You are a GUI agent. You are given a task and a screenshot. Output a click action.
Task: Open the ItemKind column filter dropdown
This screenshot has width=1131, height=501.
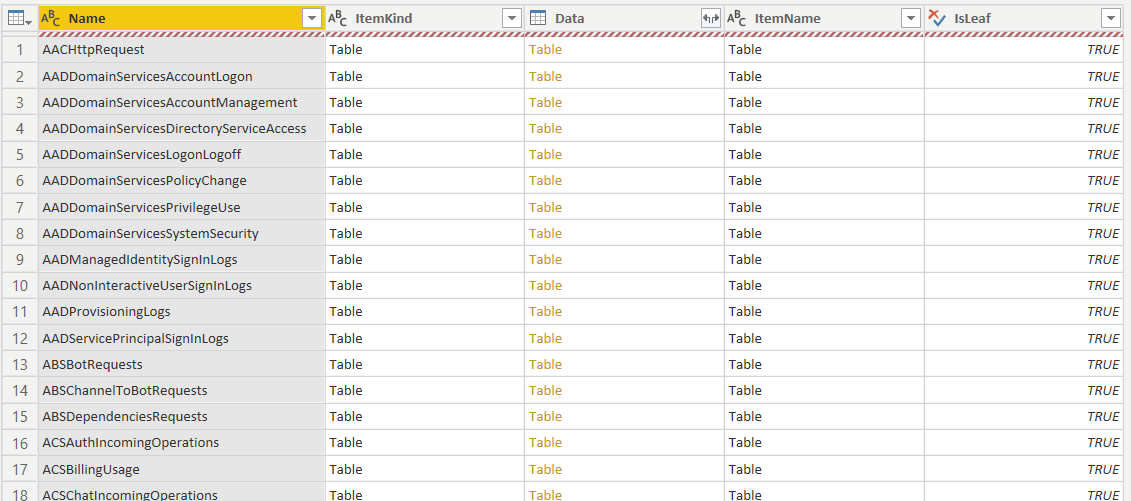point(511,19)
